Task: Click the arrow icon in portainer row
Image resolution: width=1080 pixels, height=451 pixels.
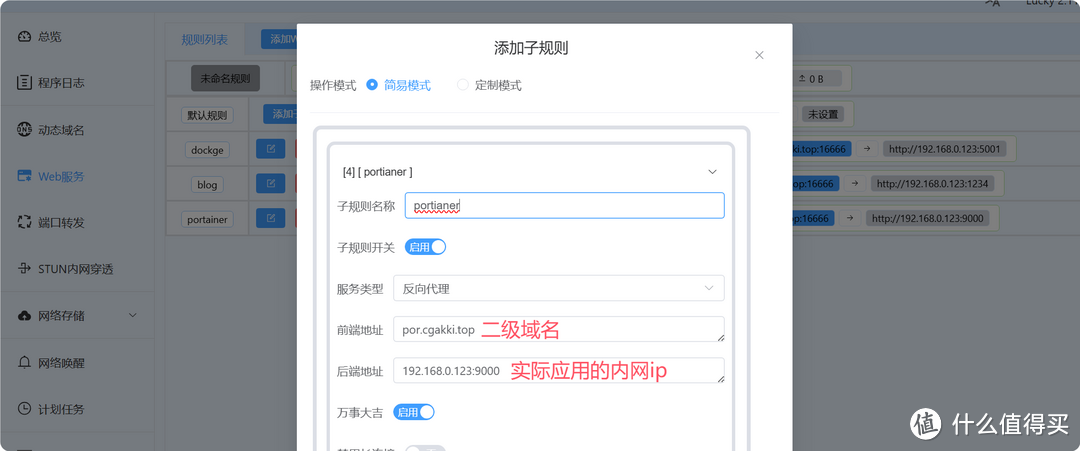Action: (x=850, y=218)
